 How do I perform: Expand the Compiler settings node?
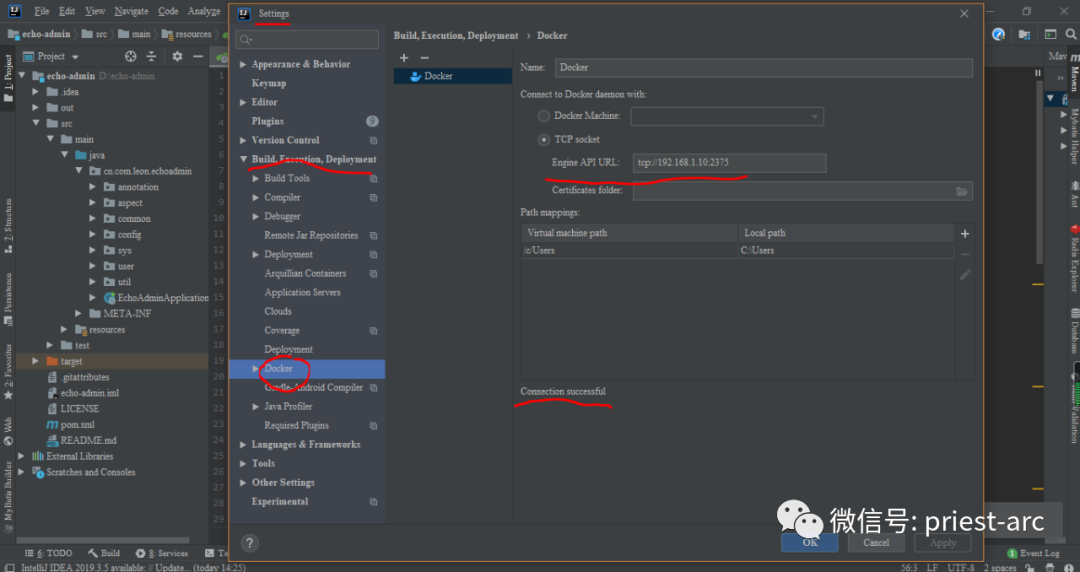[256, 197]
